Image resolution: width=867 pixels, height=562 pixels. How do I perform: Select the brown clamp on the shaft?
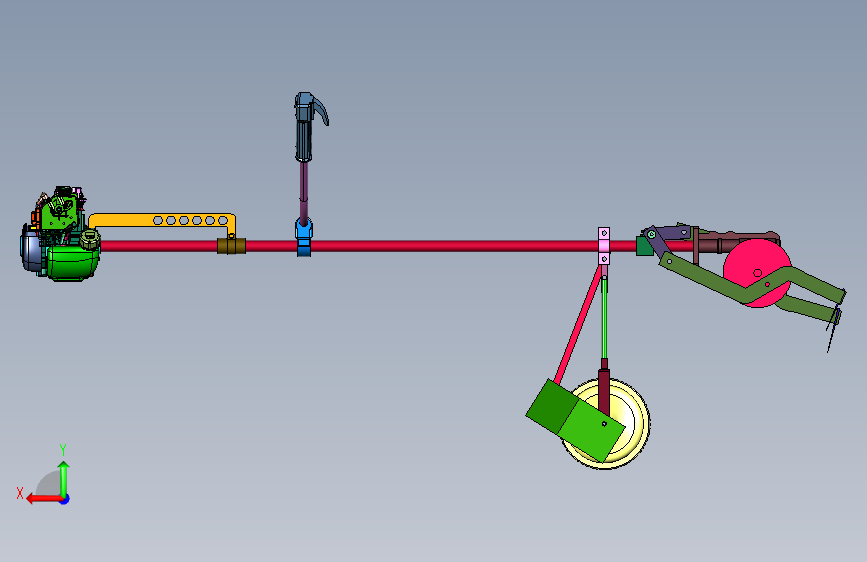point(231,246)
